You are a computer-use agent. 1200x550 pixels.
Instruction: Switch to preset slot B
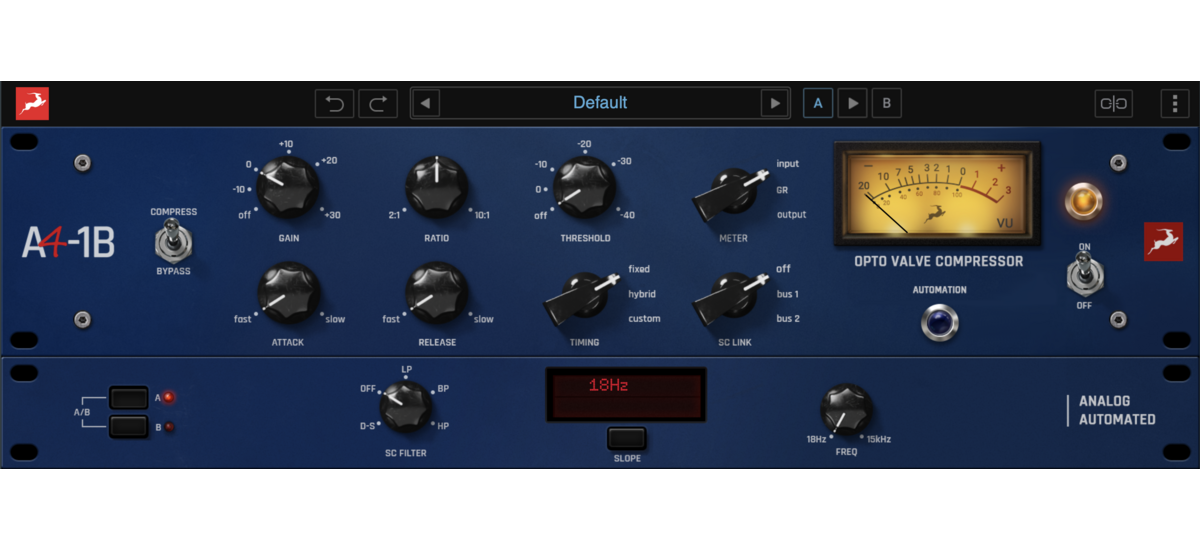coord(886,103)
